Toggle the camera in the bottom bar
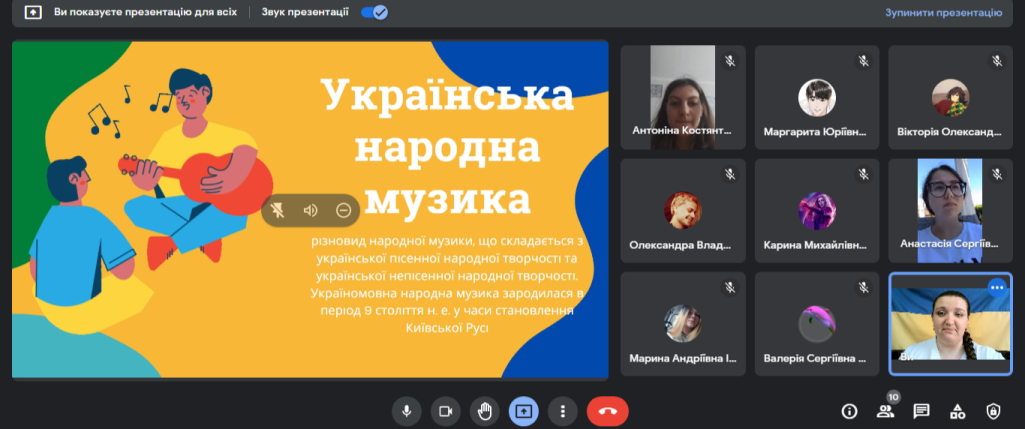Screen dimensions: 1025x429 tap(446, 410)
